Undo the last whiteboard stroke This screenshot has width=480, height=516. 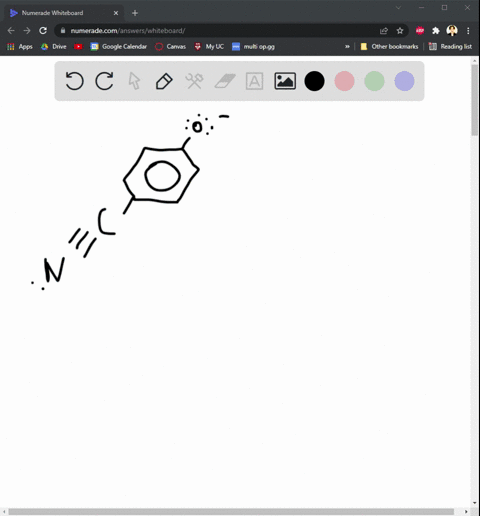[74, 81]
